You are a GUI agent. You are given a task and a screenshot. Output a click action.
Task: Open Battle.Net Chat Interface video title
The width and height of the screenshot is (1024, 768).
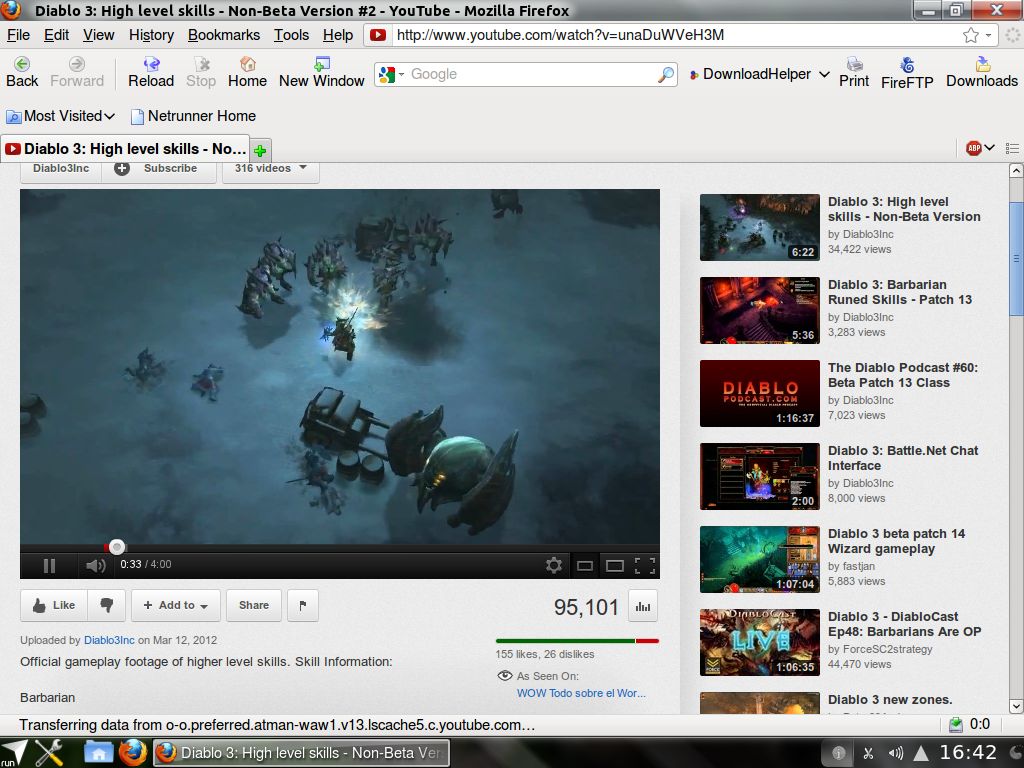903,458
